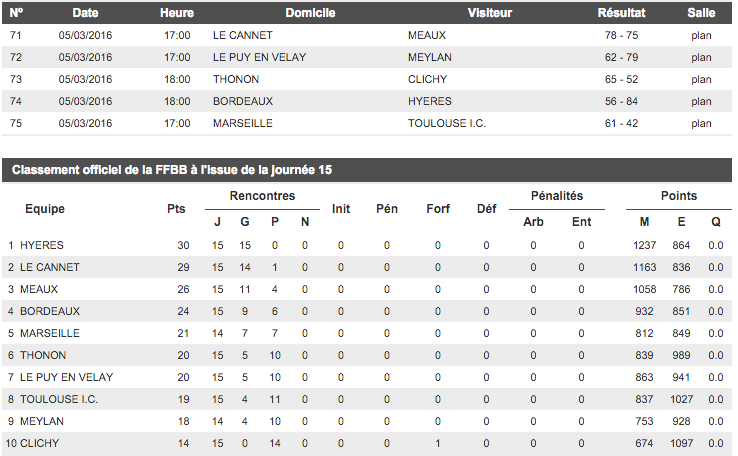Select CLICHY in the standings ranking
The image size is (738, 456).
coord(40,443)
